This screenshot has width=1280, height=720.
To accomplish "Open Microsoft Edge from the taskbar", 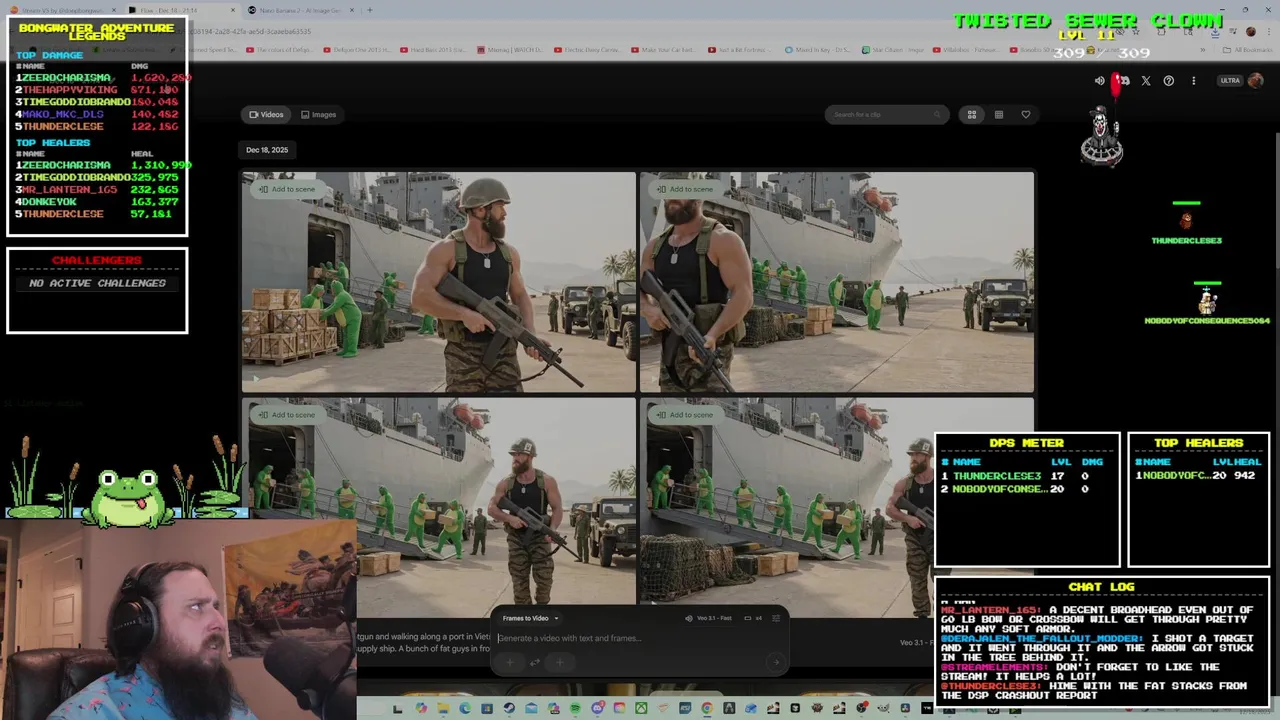I will pos(465,708).
